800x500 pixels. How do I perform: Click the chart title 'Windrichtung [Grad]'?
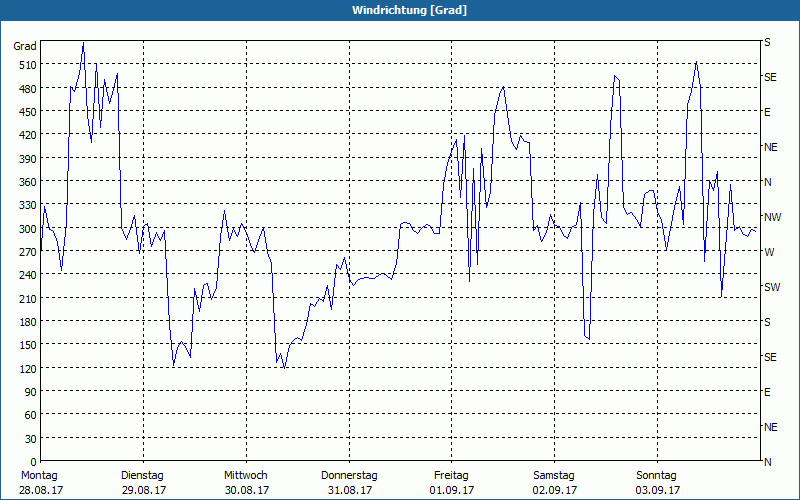point(409,10)
